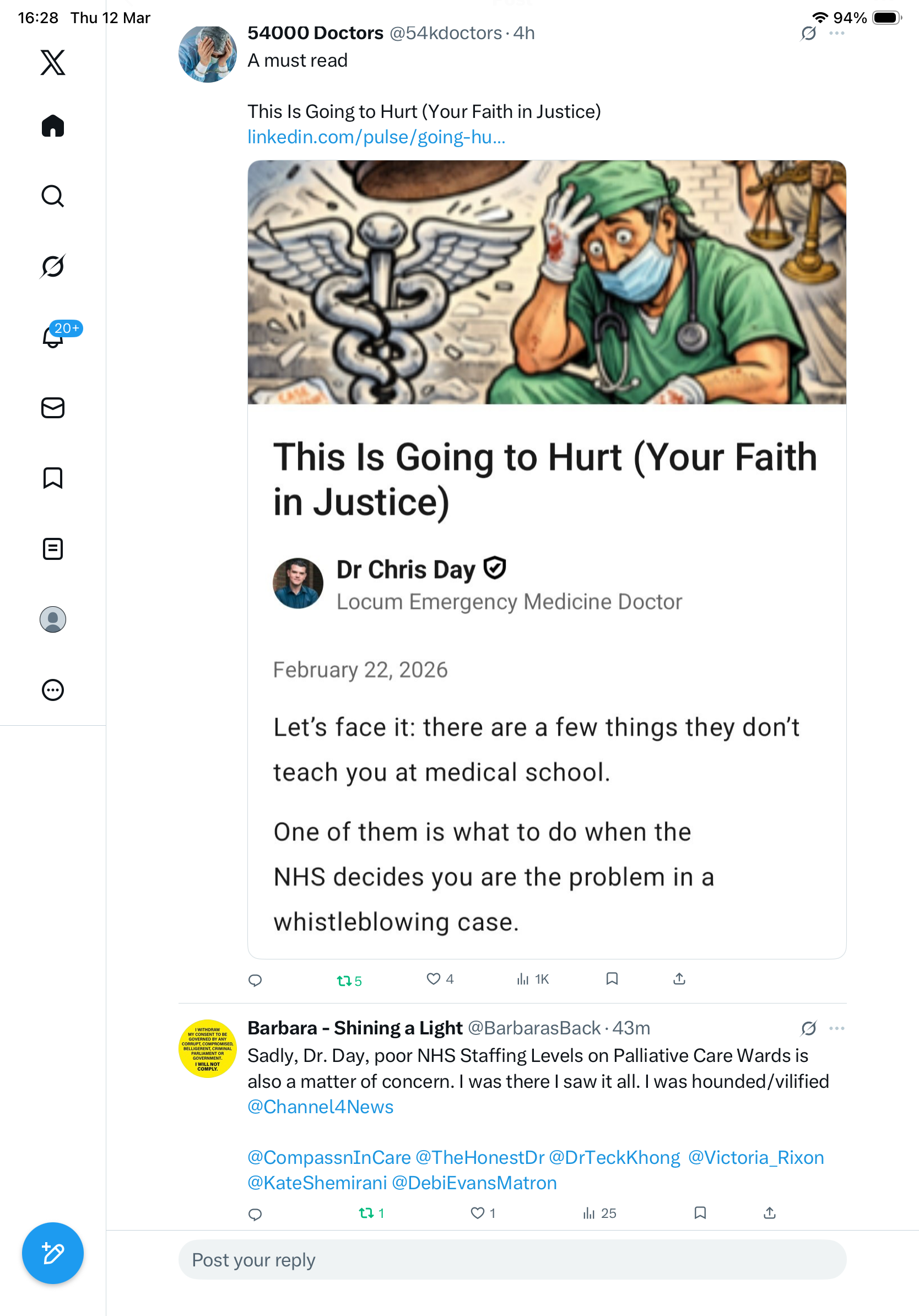Image resolution: width=919 pixels, height=1316 pixels.
Task: Open three-dot menu on 54000 Doctors post
Action: pyautogui.click(x=837, y=33)
